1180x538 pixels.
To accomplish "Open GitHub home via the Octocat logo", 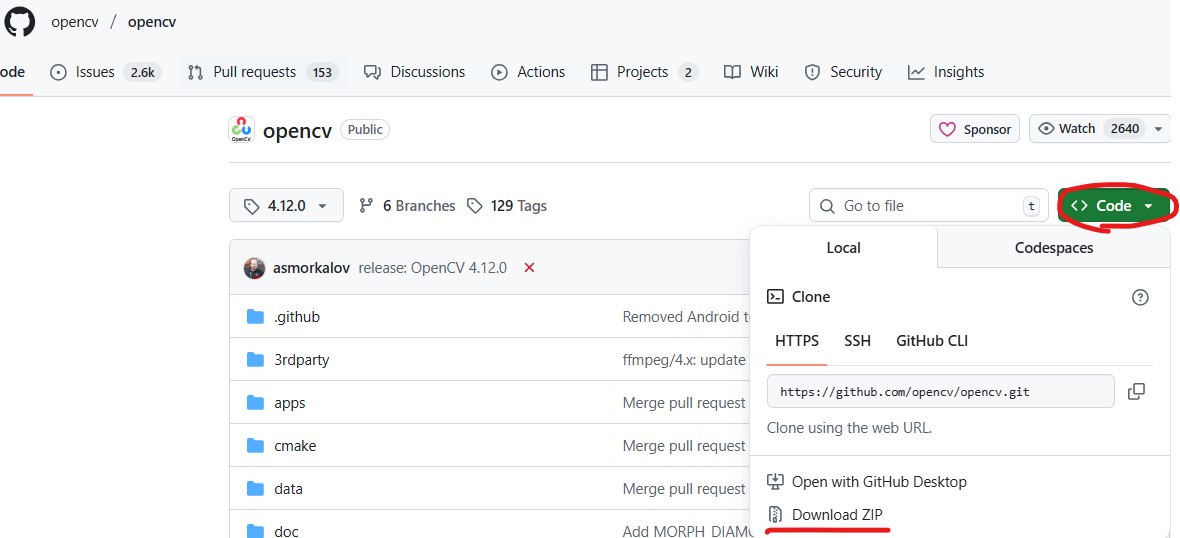I will pos(20,21).
